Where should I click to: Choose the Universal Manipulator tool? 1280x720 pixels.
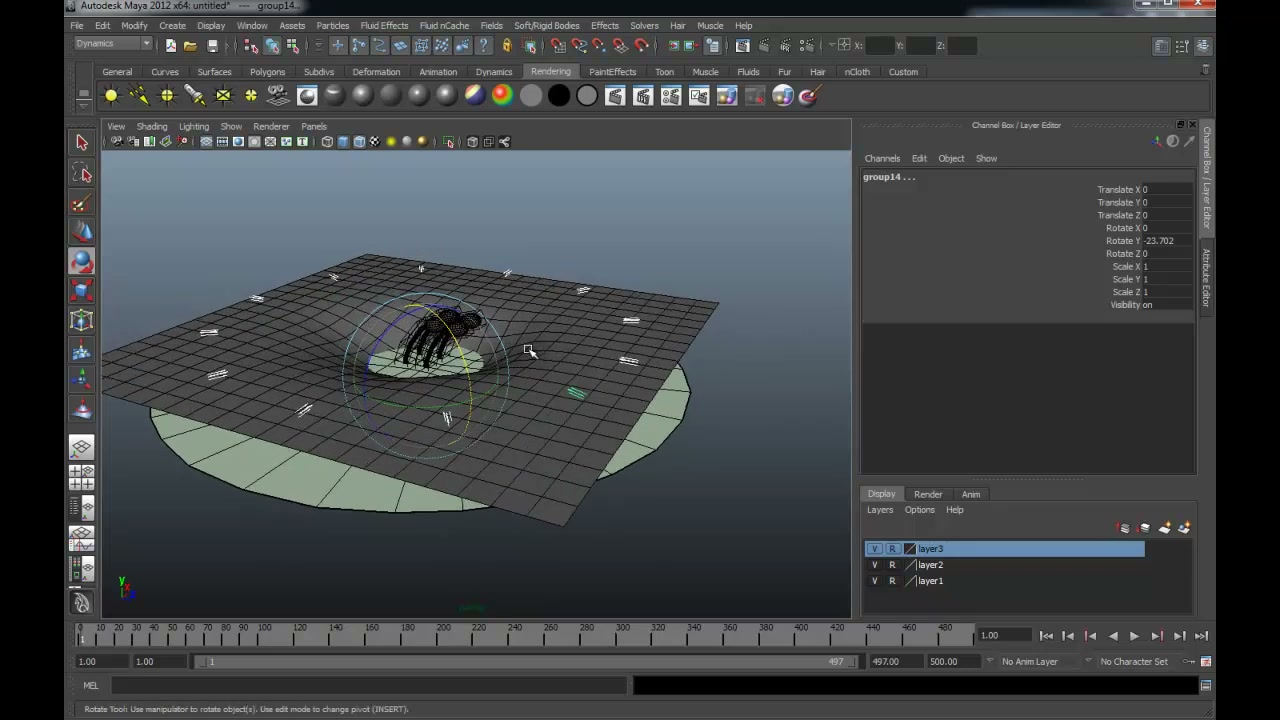click(x=82, y=320)
